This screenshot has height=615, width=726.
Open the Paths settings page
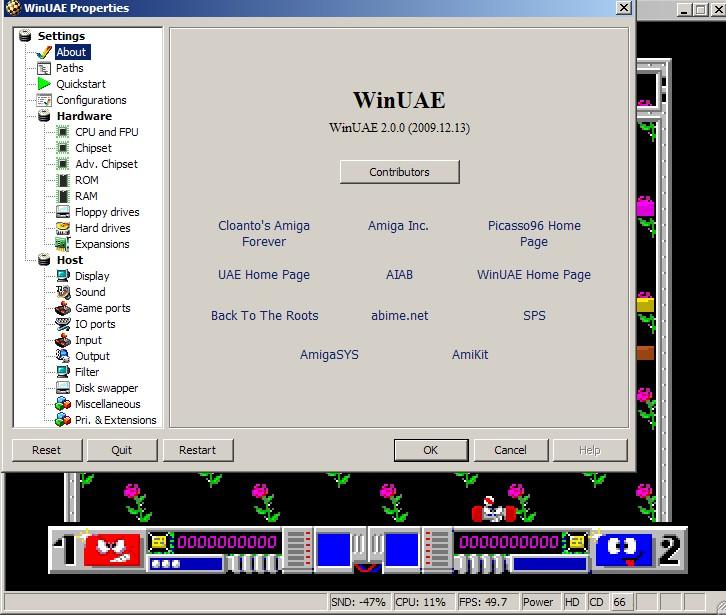(x=69, y=68)
